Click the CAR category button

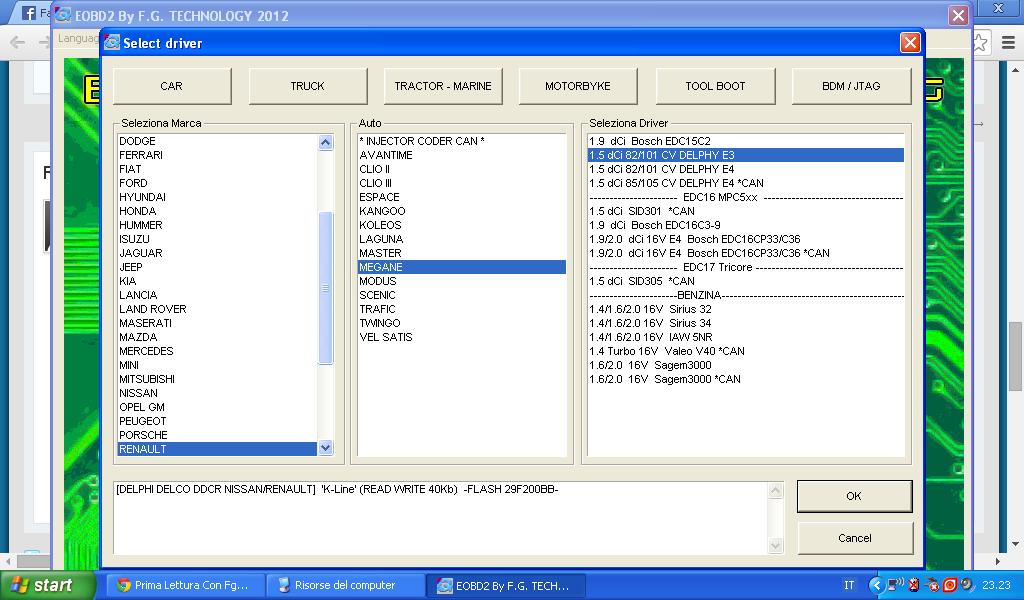[172, 86]
